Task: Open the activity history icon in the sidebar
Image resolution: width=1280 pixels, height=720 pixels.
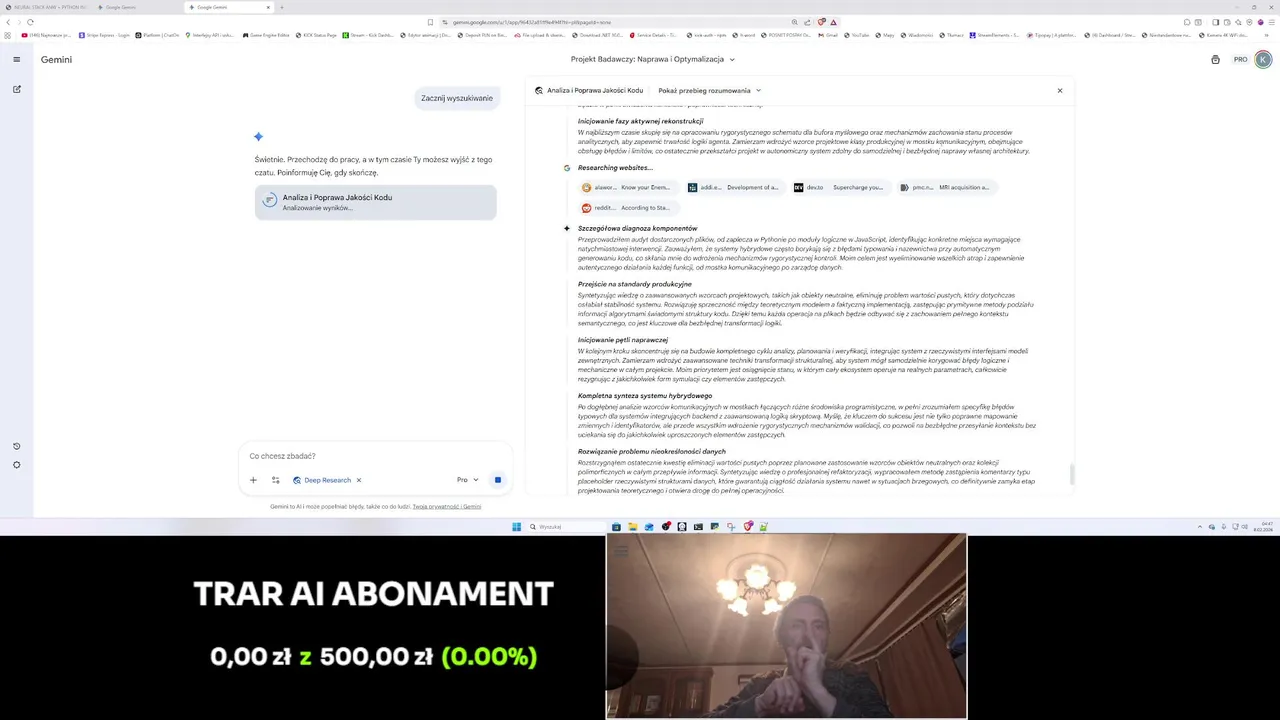Action: tap(16, 446)
